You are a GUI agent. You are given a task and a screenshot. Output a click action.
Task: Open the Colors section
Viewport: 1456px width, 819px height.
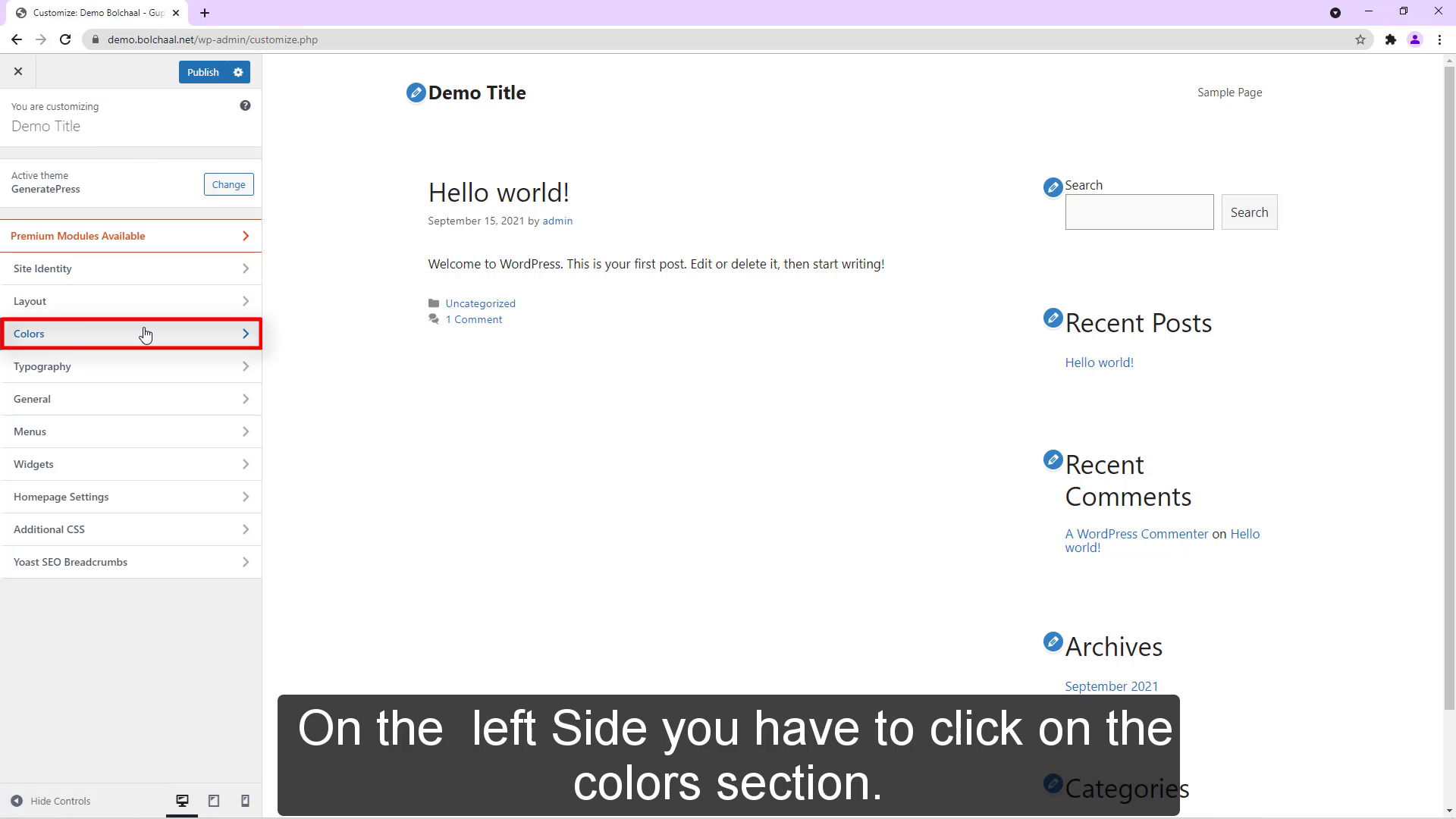point(130,334)
